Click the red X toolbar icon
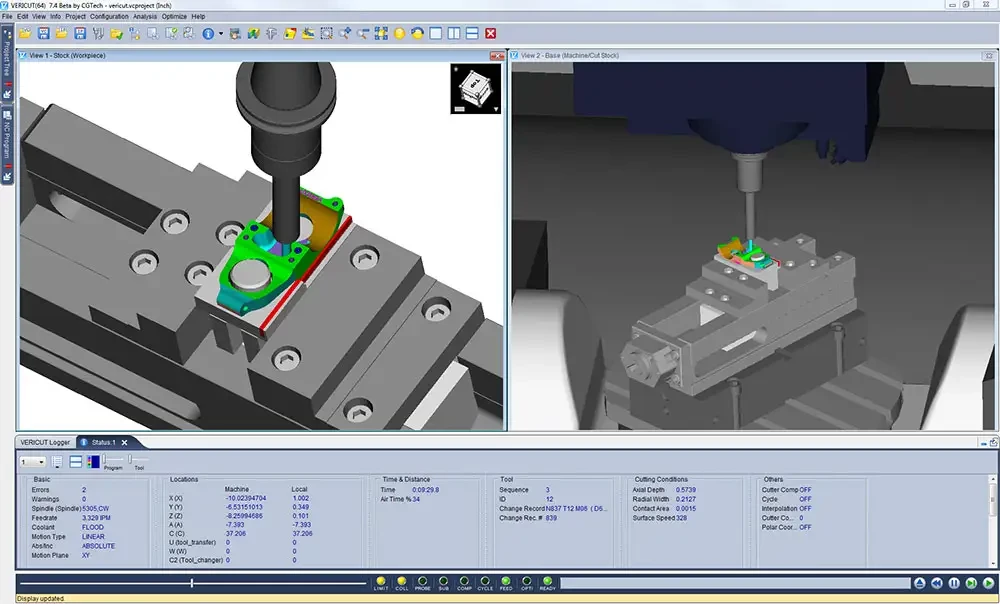The height and width of the screenshot is (604, 1000). click(x=490, y=34)
